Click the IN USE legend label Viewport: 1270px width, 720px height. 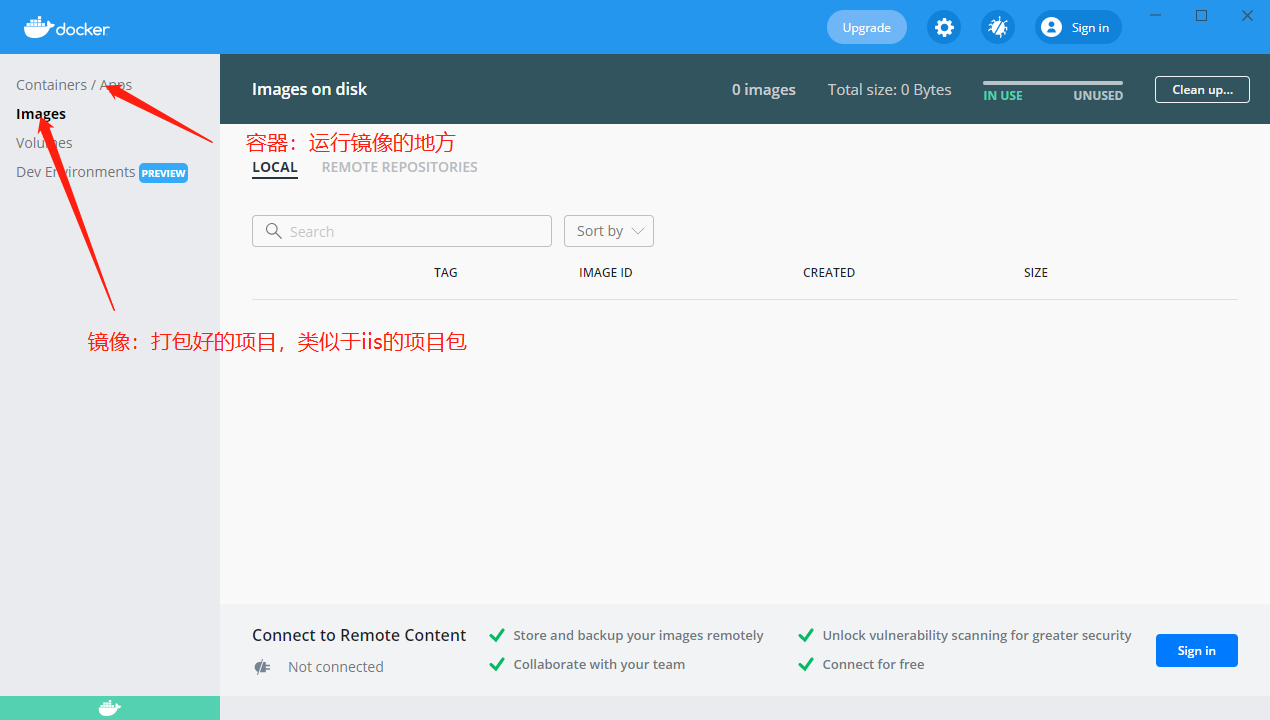[1003, 96]
